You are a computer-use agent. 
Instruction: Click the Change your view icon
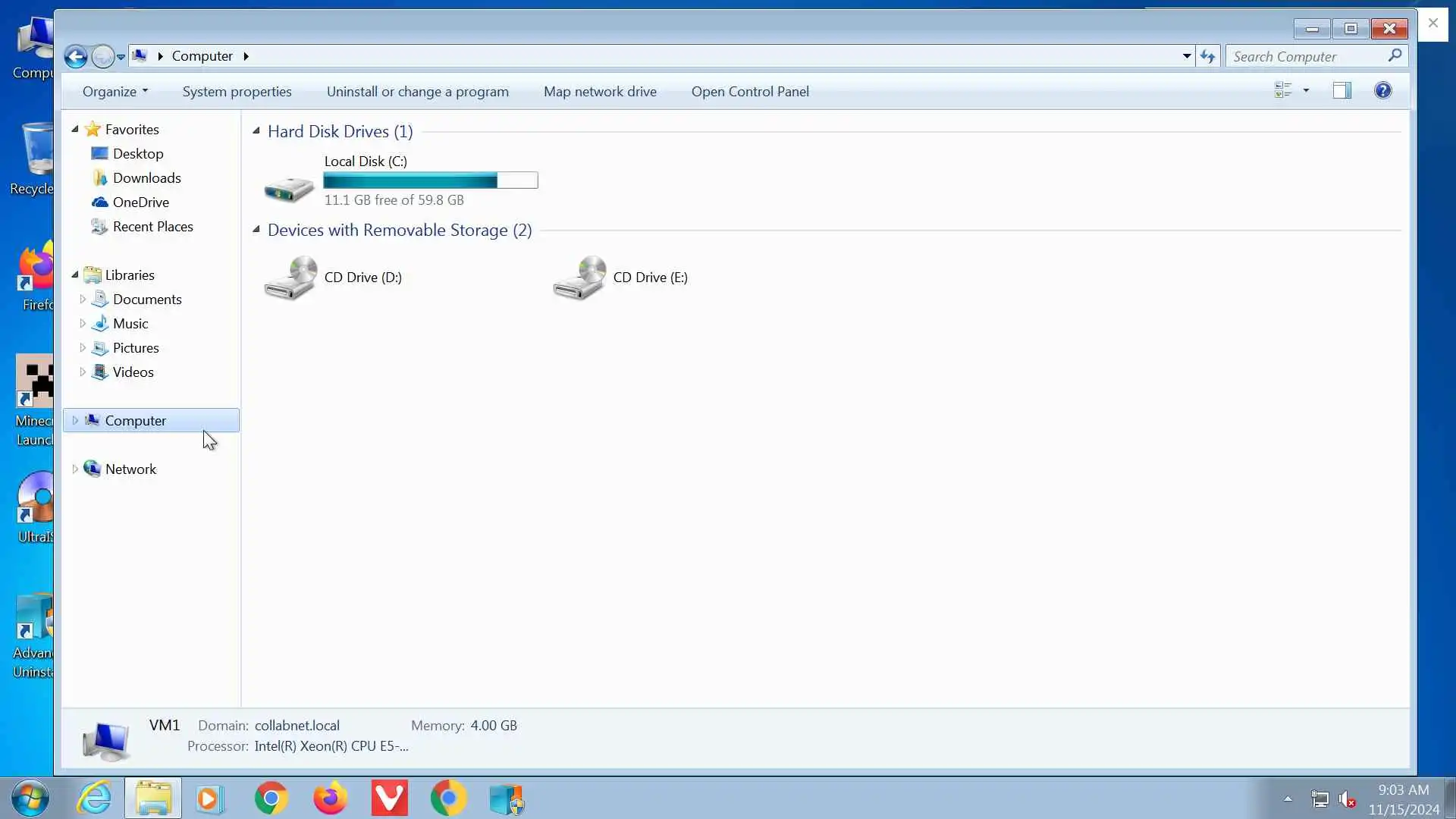tap(1282, 91)
